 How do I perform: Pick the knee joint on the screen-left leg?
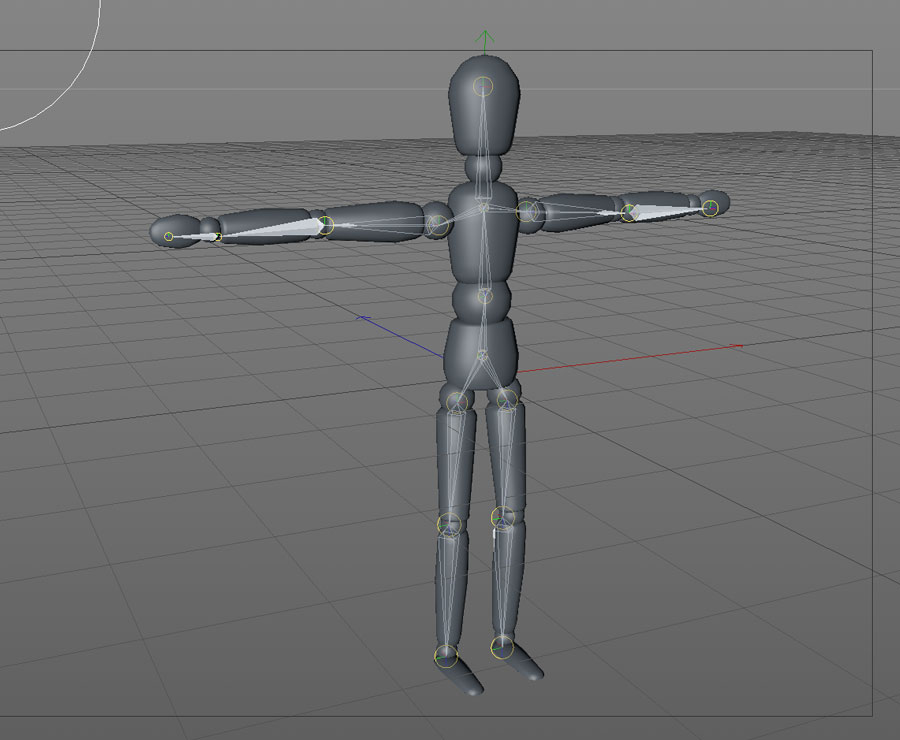pyautogui.click(x=449, y=523)
